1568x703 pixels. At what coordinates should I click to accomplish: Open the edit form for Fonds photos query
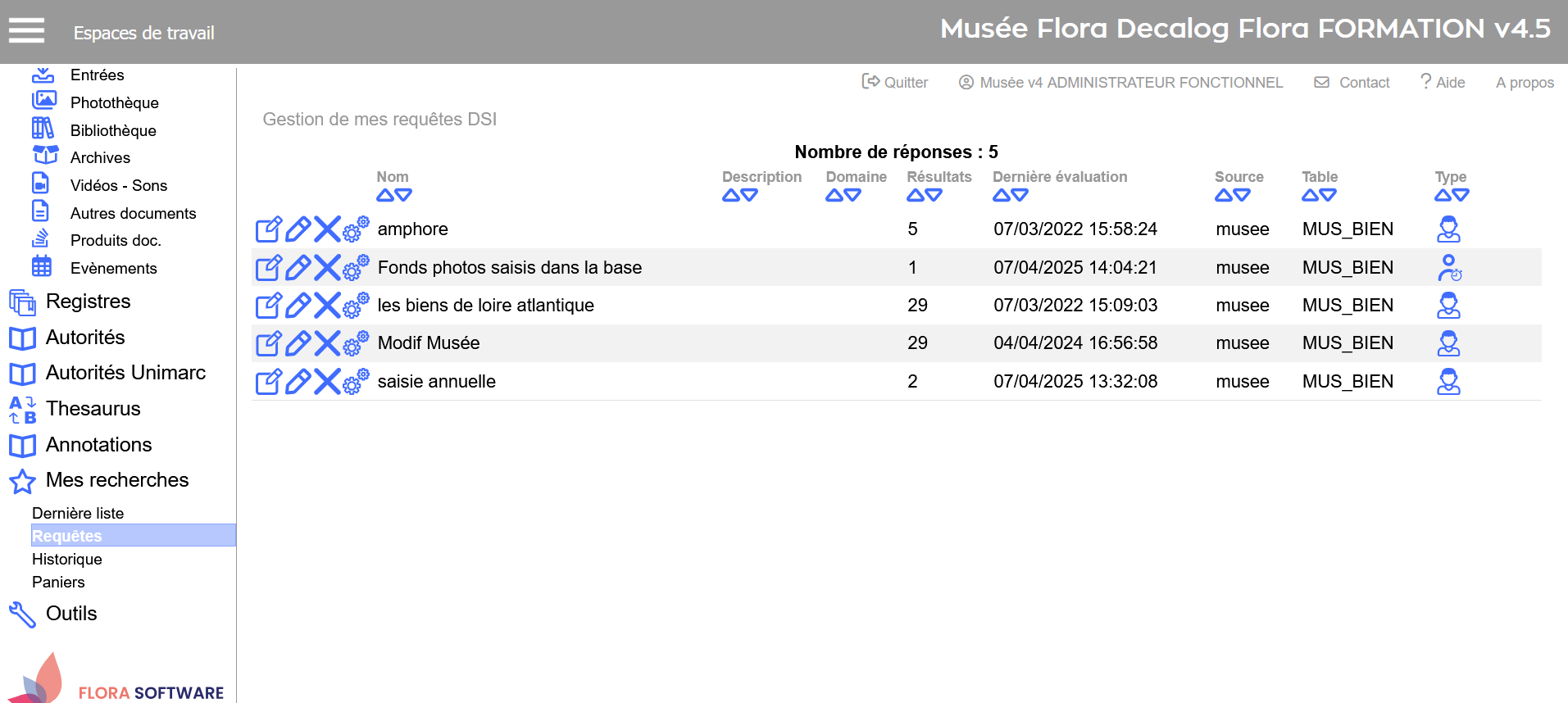[x=269, y=268]
